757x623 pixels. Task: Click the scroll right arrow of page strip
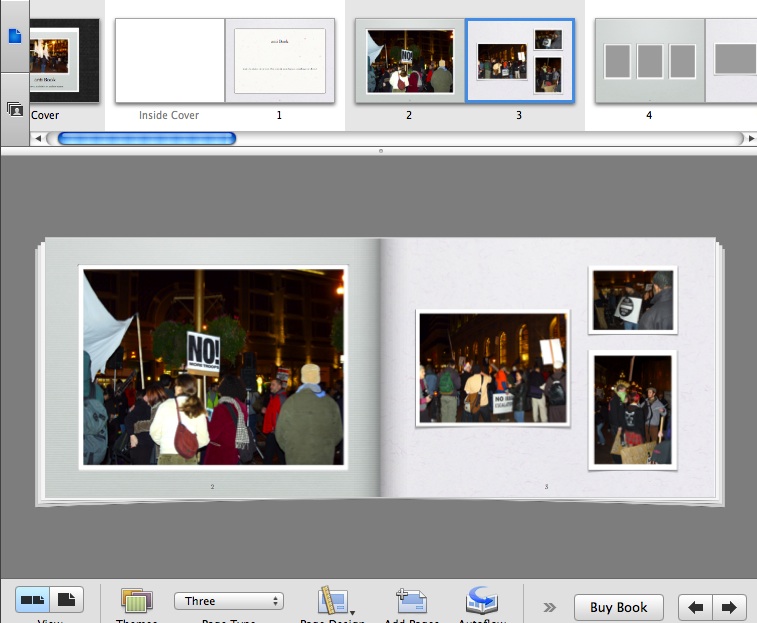(751, 139)
